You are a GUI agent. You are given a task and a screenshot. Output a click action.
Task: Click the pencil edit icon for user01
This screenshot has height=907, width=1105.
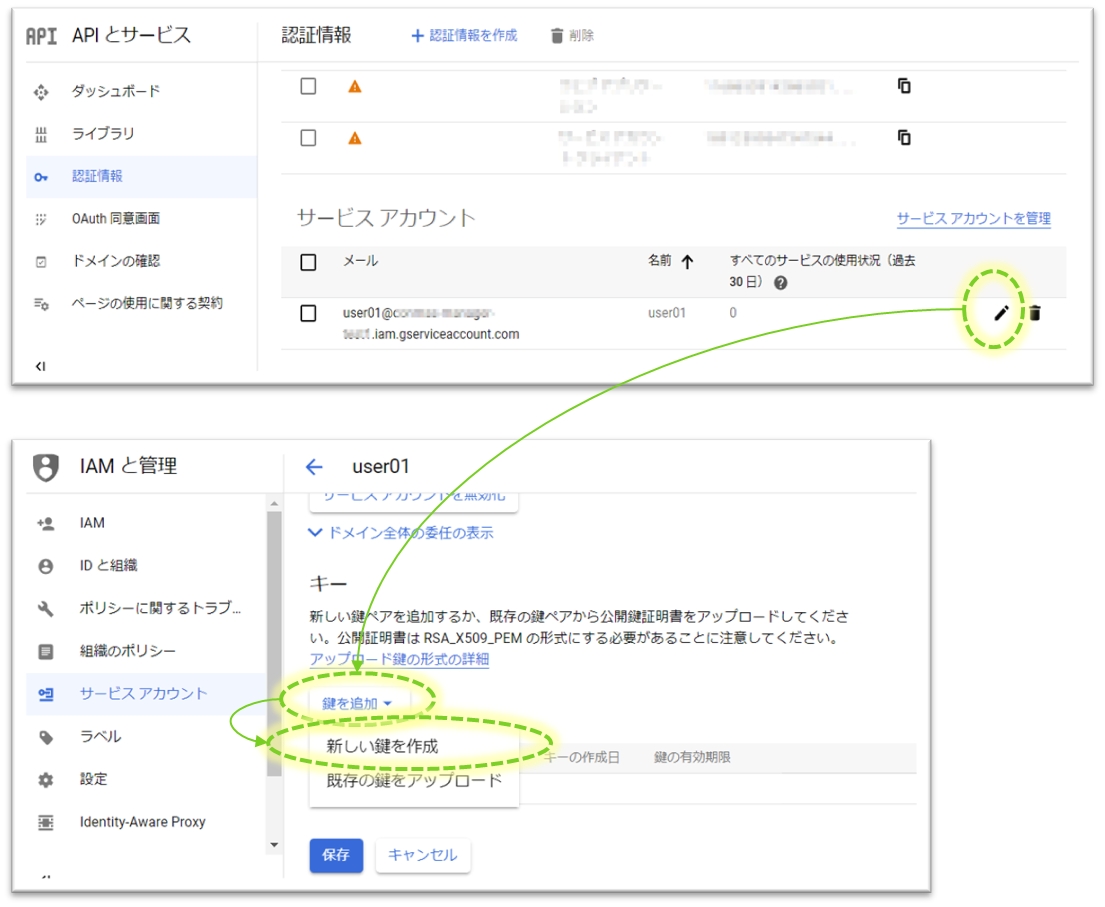[1000, 313]
